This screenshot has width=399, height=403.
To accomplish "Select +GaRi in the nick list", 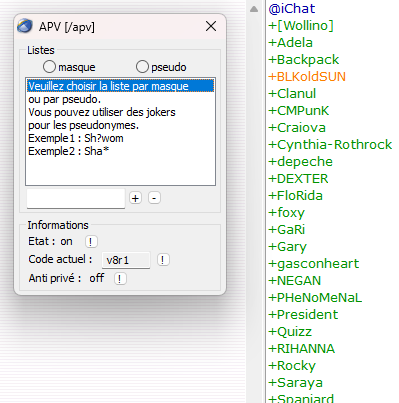I will (287, 230).
